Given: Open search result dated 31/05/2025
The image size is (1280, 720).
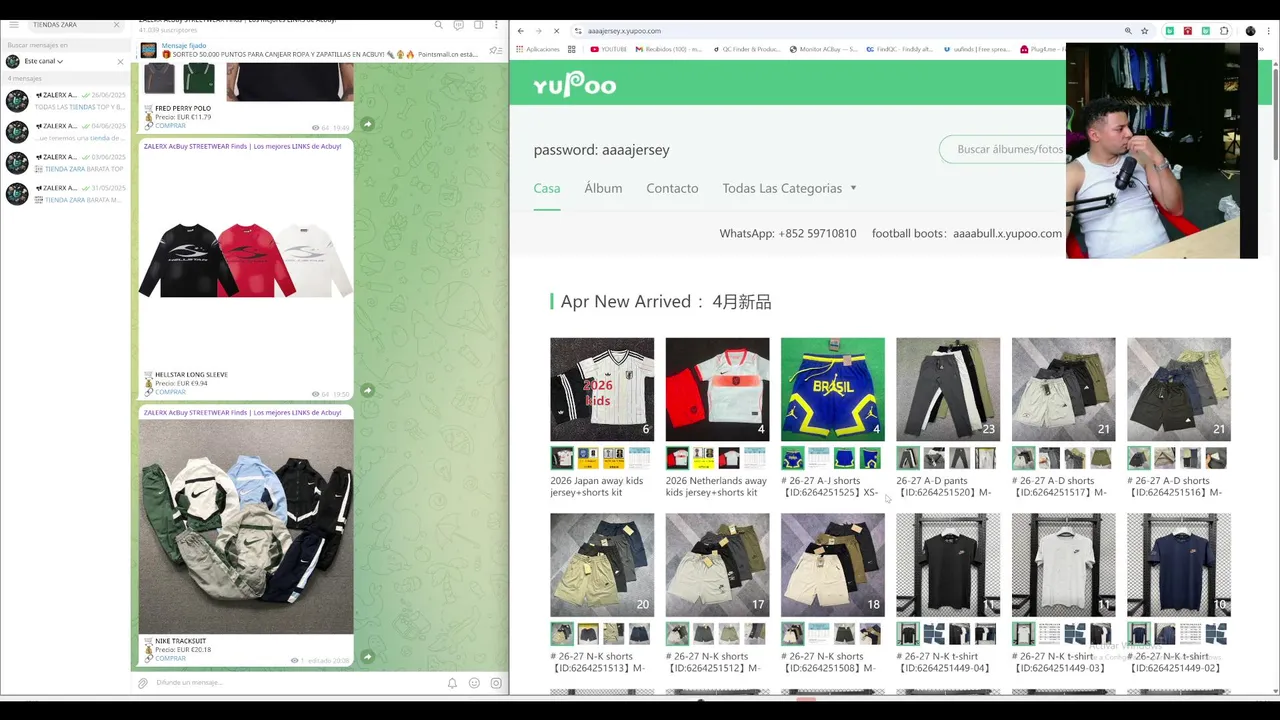Looking at the screenshot, I should pos(66,194).
